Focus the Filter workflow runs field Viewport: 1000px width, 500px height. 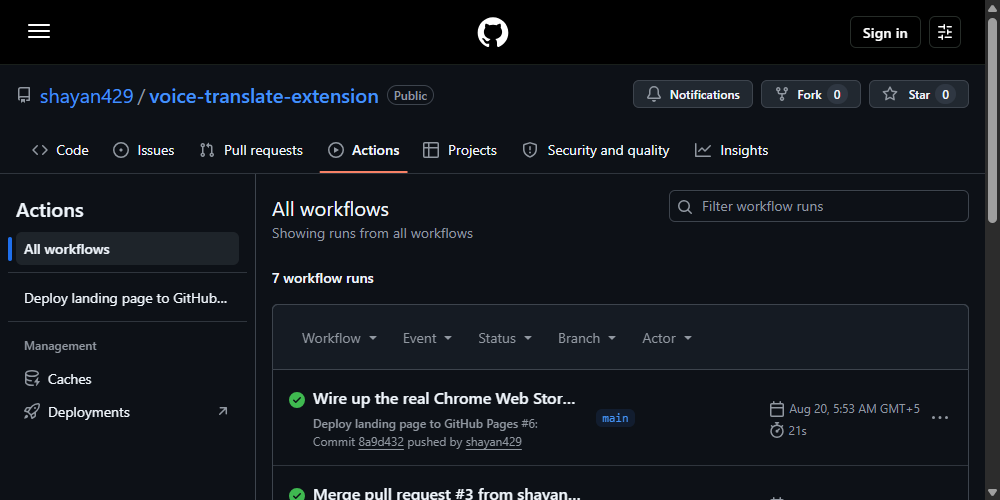point(818,206)
